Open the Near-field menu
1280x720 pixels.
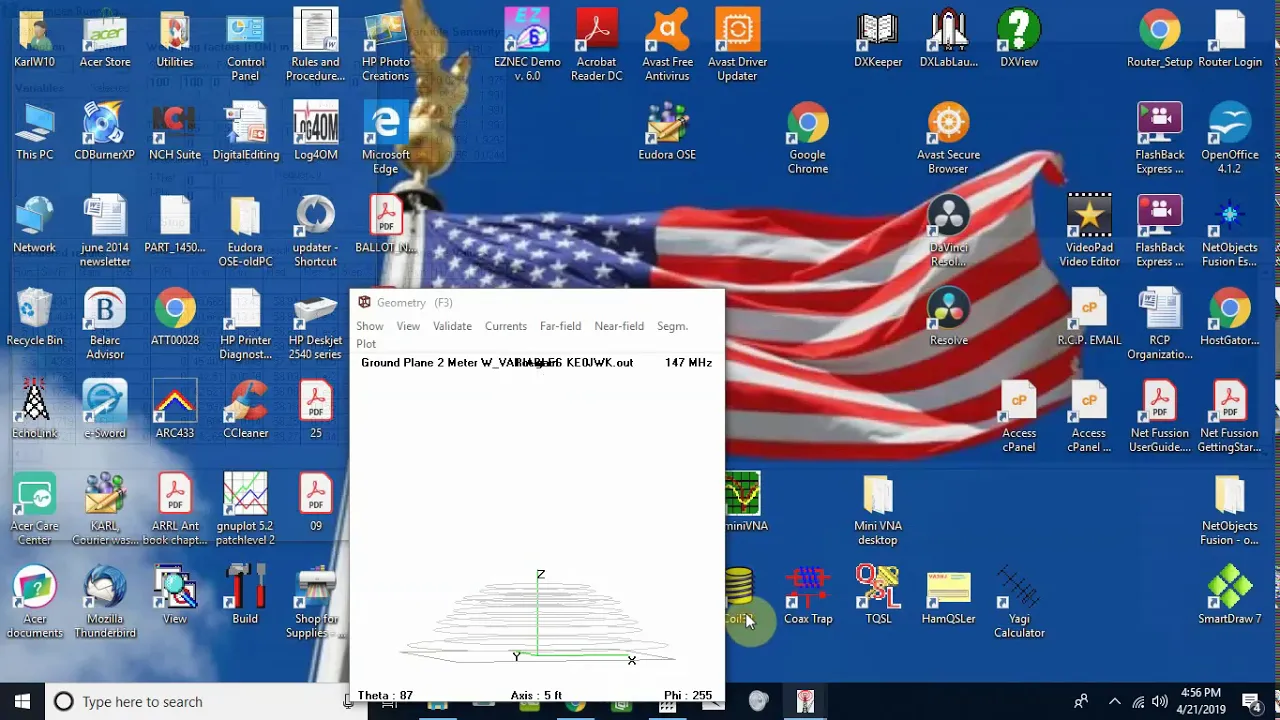pos(619,326)
